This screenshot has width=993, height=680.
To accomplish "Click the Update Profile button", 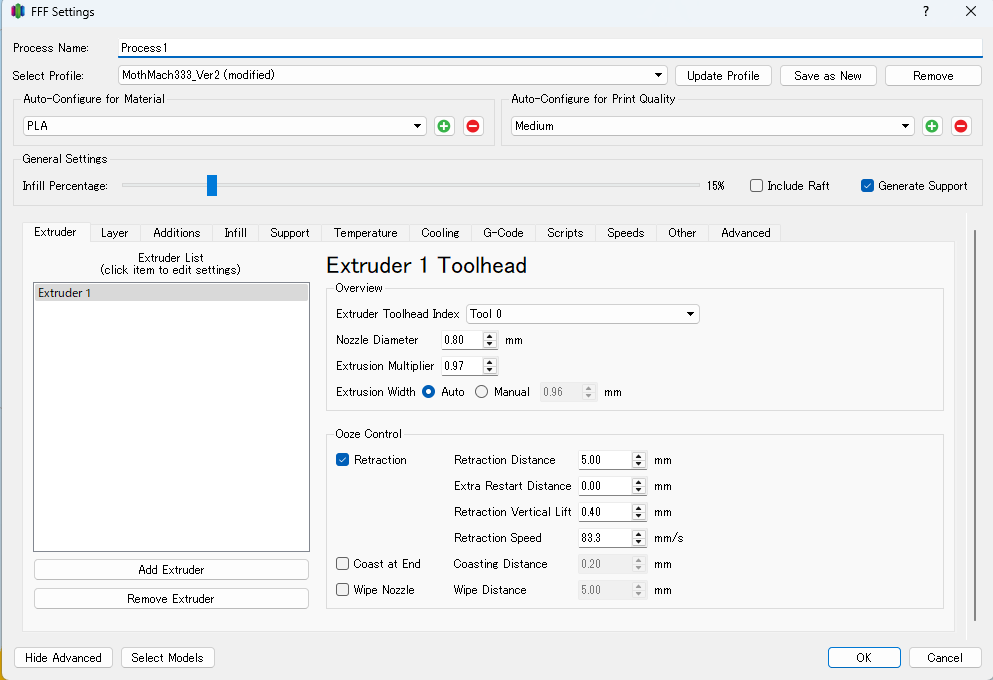I will [x=723, y=75].
